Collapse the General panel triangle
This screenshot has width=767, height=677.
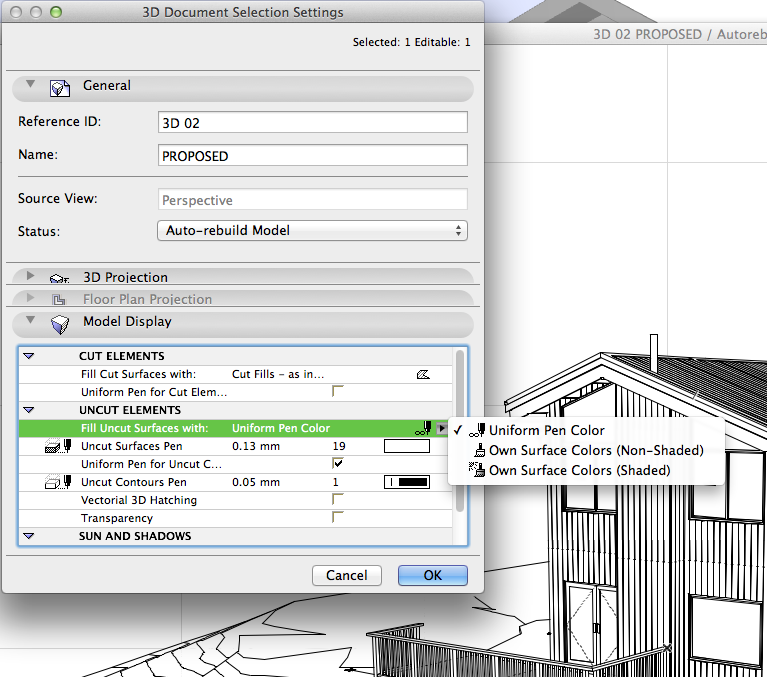pos(30,84)
